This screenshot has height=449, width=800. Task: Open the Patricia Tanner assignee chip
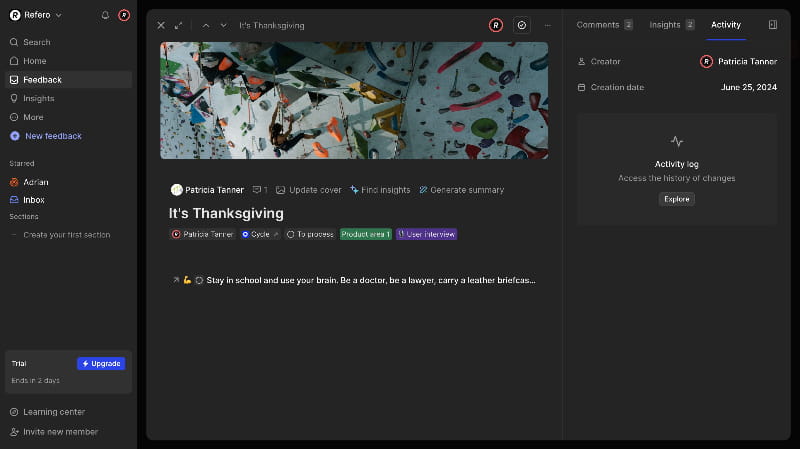[x=203, y=234]
